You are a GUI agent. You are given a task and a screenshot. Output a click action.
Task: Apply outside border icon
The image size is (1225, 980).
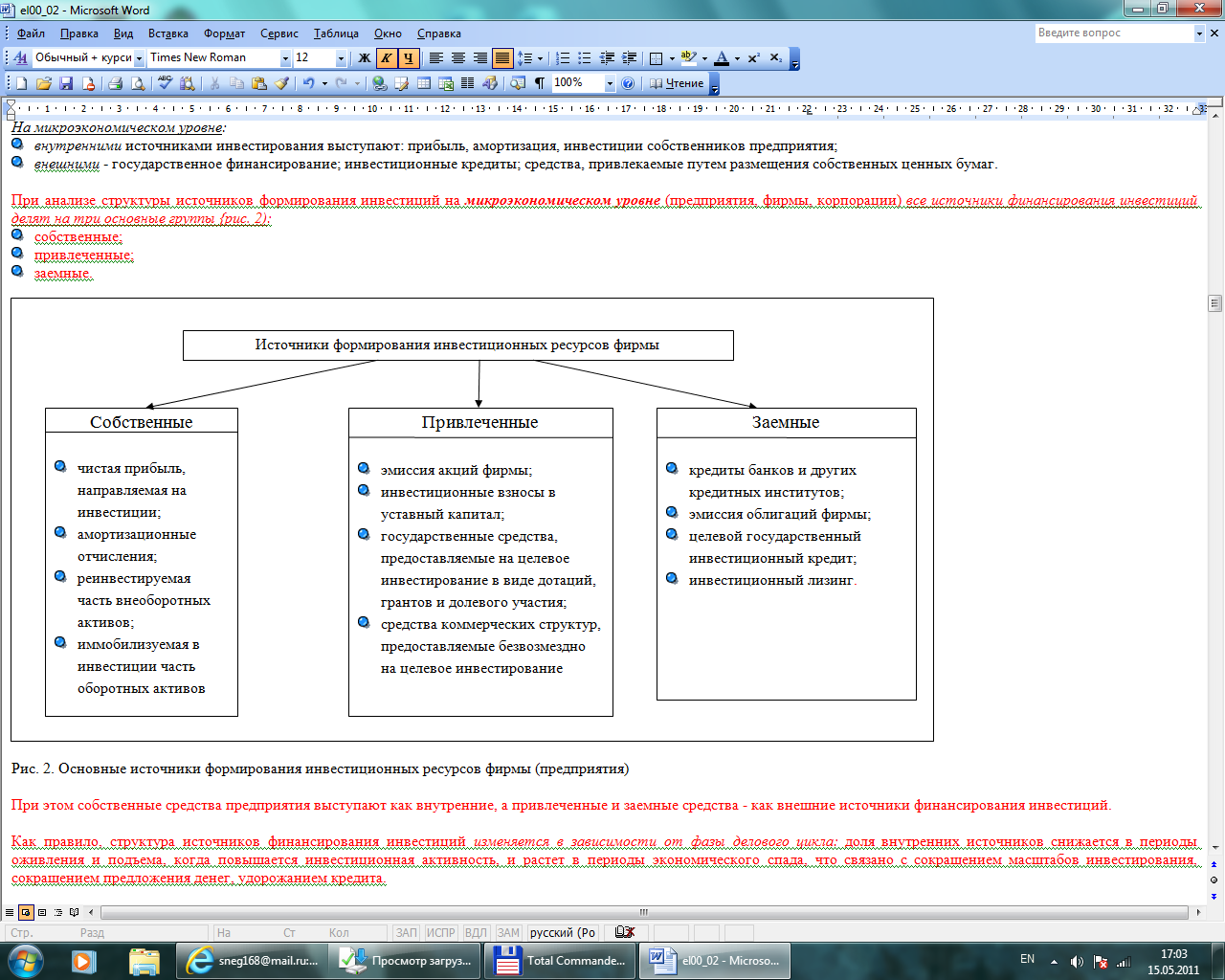coord(657,58)
